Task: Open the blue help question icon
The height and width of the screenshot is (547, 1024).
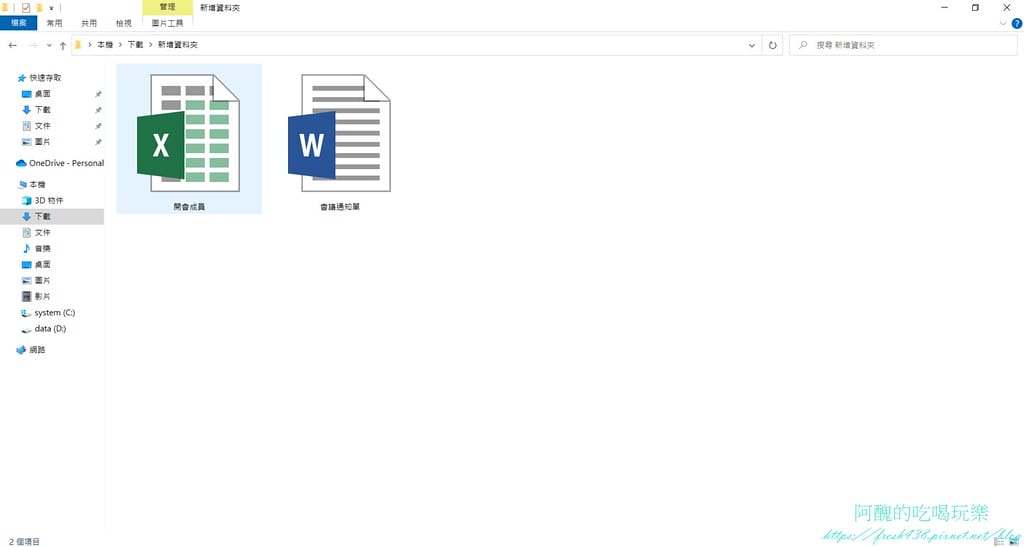Action: pyautogui.click(x=1017, y=23)
